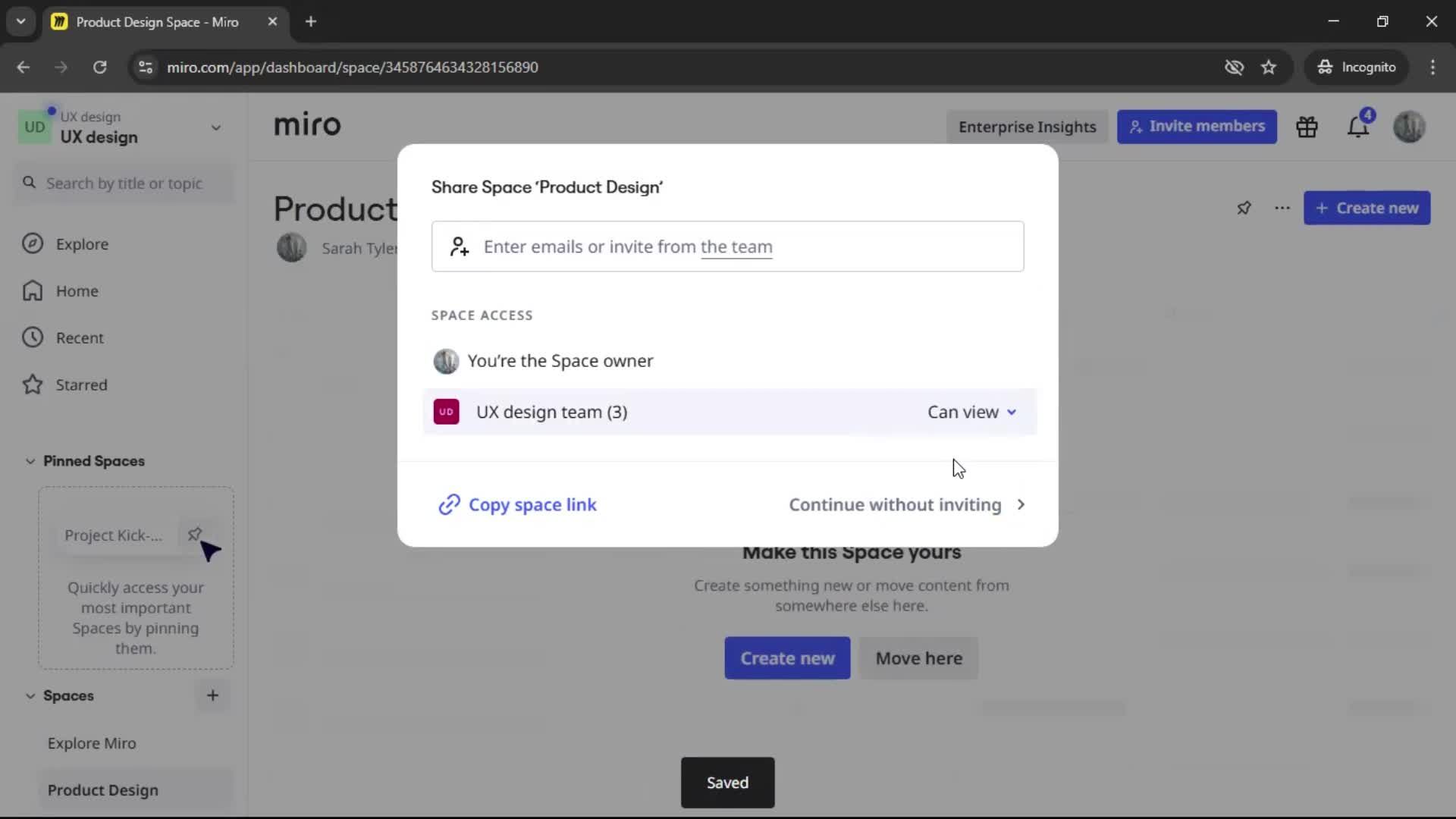Click the search magnifier icon
This screenshot has height=819, width=1456.
30,183
